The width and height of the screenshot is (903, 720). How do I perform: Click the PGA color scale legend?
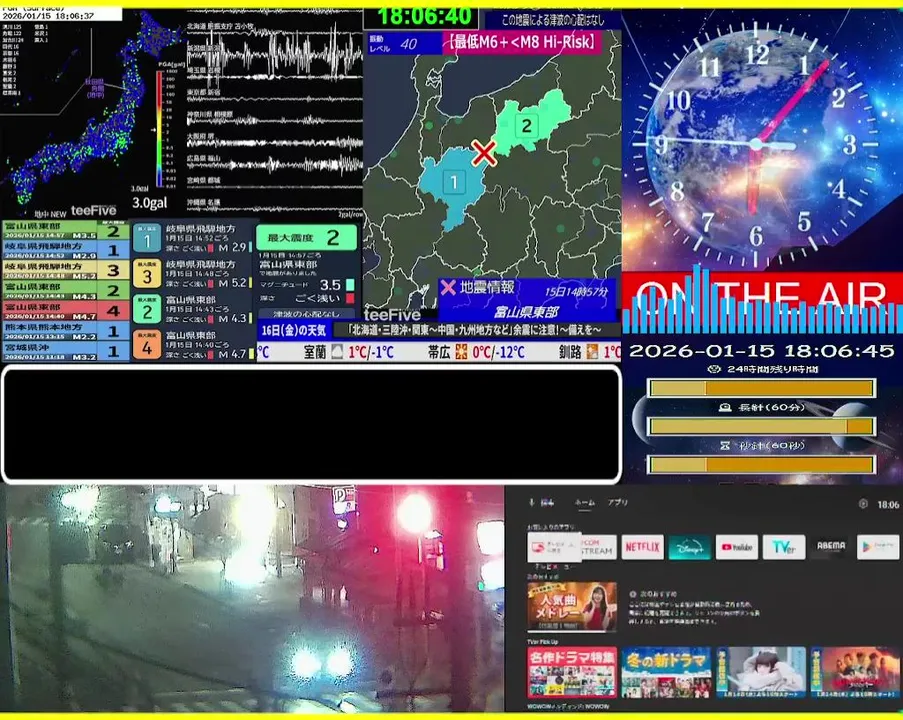tap(160, 128)
